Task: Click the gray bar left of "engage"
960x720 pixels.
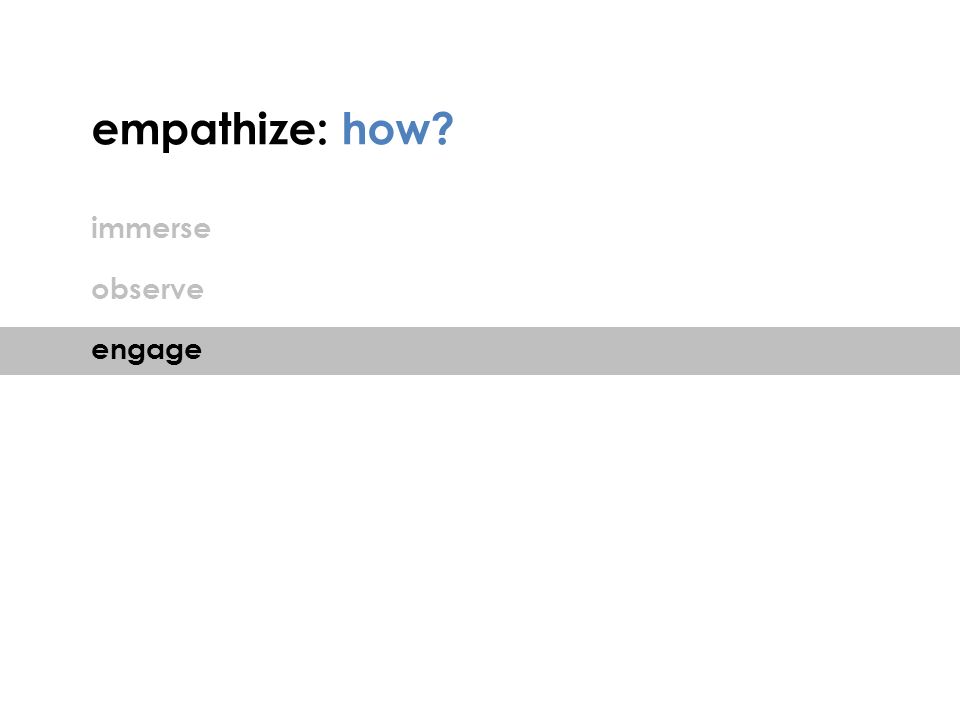Action: click(45, 351)
